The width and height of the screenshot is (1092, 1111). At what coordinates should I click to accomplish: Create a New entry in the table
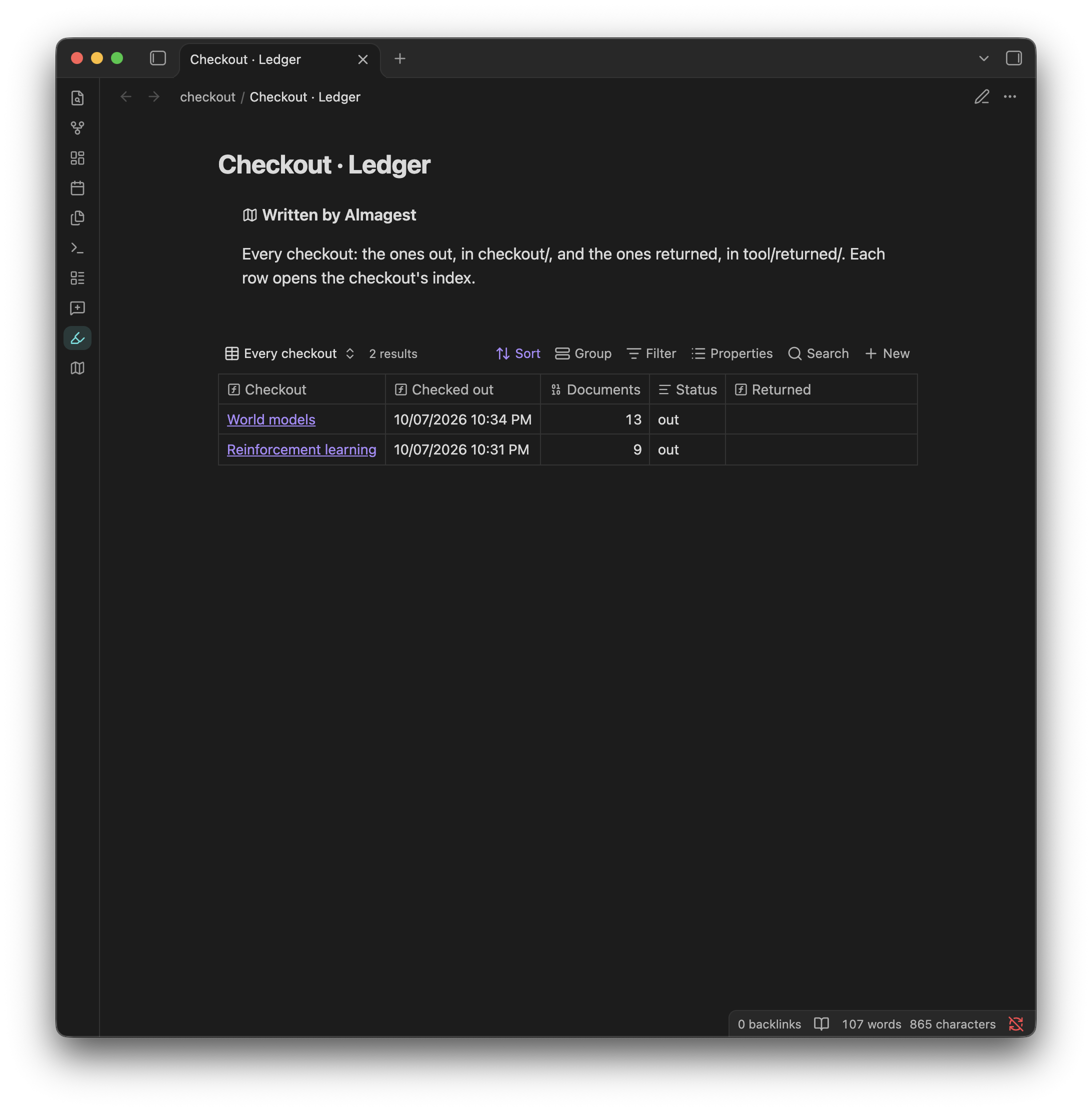(886, 353)
